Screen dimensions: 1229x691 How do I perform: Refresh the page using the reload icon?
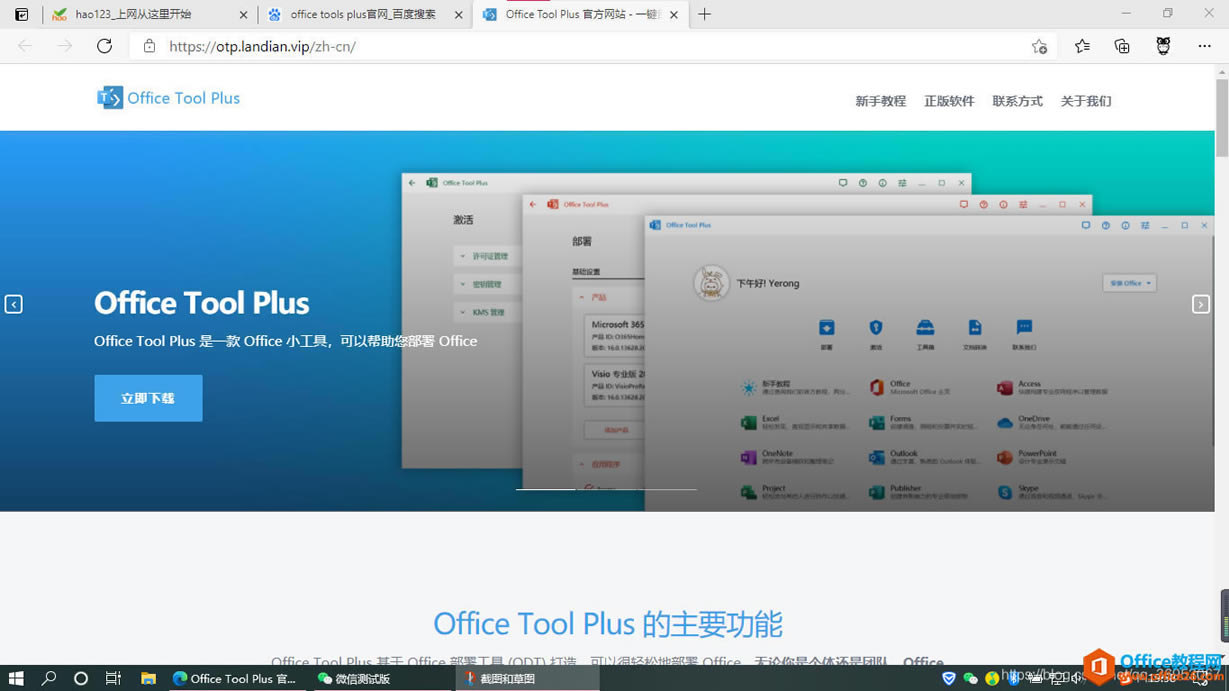tap(104, 46)
